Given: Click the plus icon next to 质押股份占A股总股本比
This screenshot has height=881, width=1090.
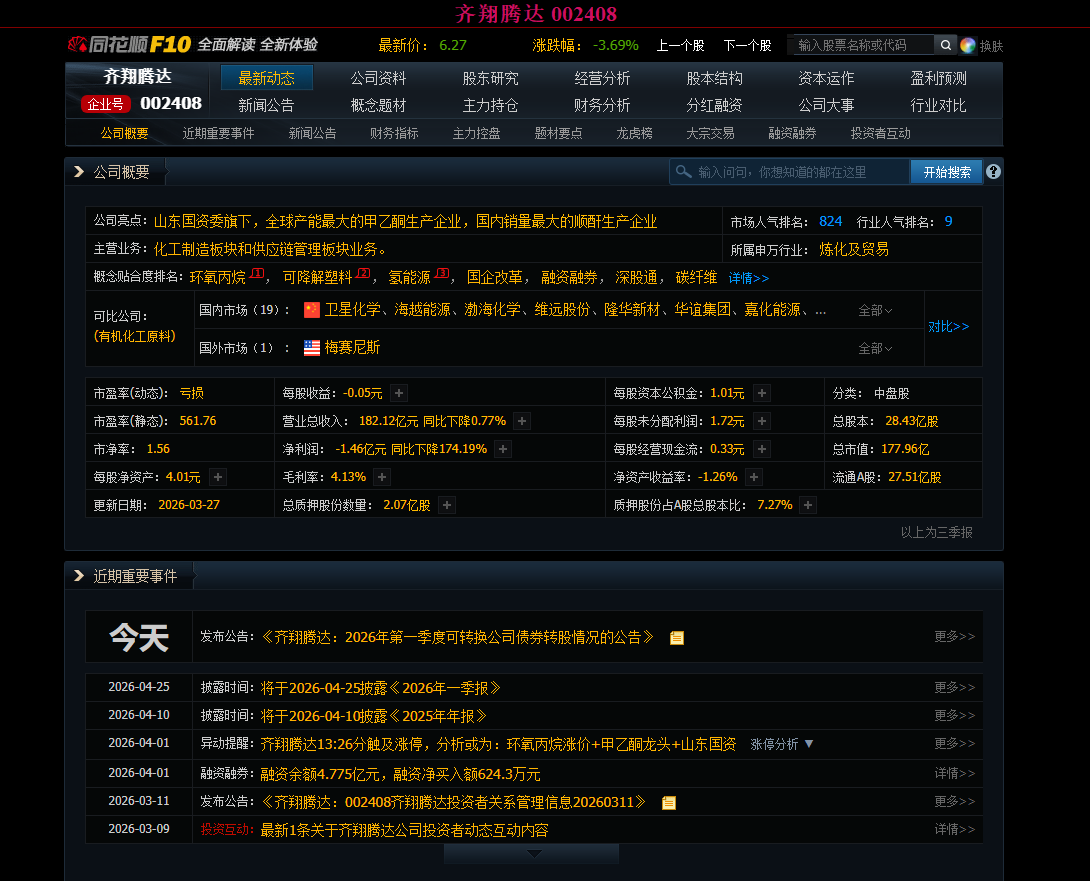Looking at the screenshot, I should [x=808, y=505].
